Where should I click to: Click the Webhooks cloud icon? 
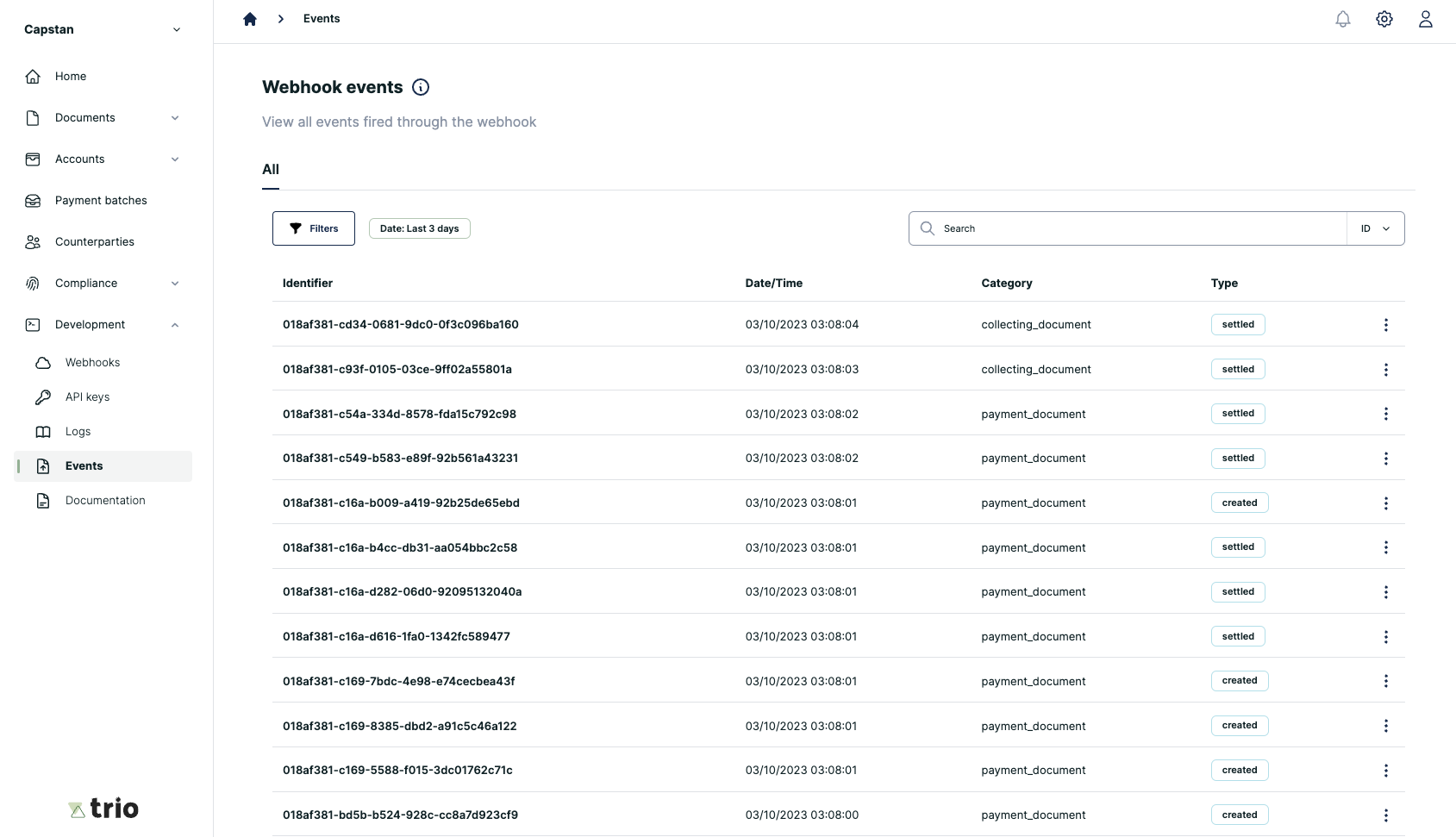click(43, 363)
